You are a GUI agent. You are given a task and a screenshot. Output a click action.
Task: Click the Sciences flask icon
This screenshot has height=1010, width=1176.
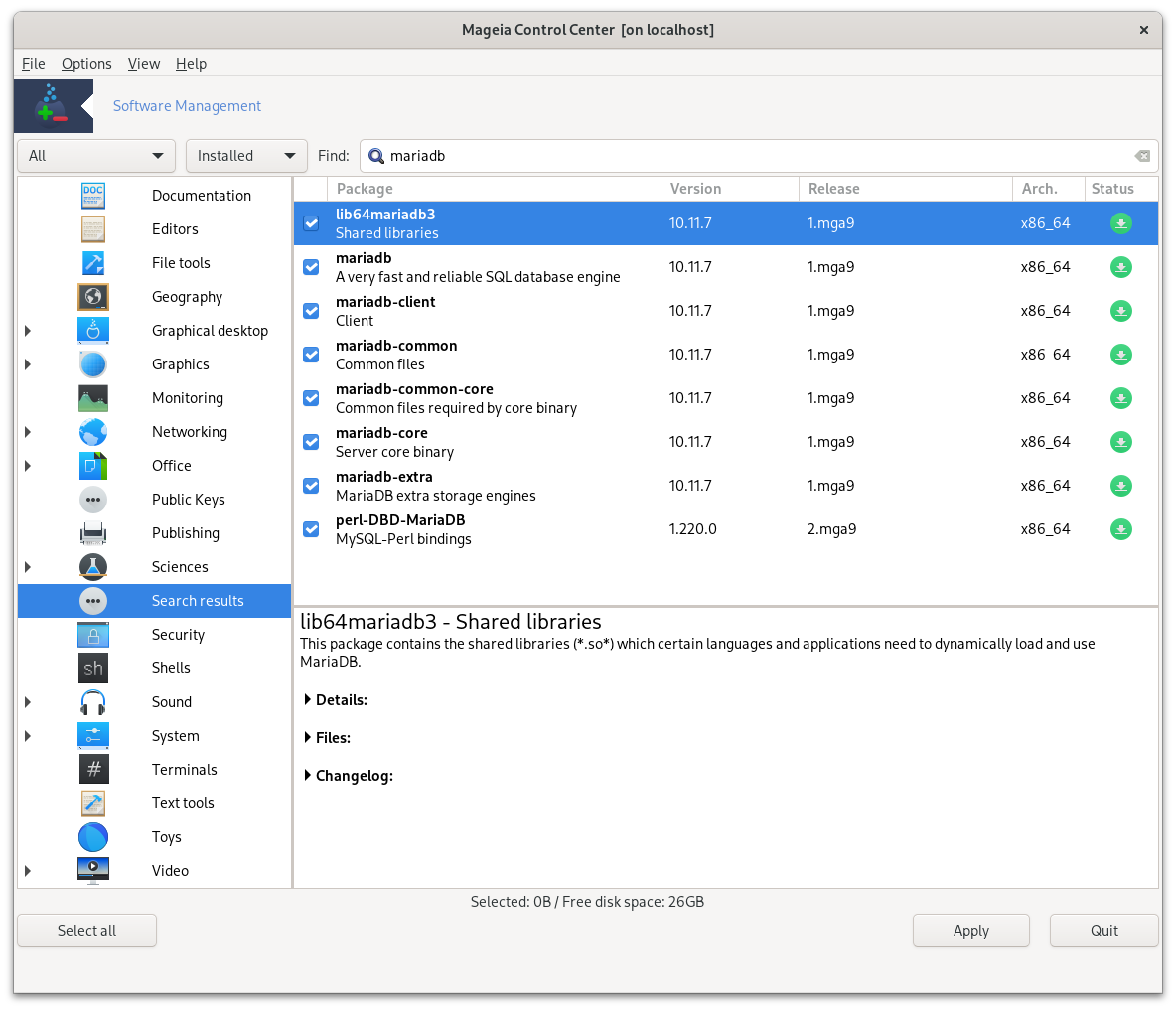(x=93, y=567)
